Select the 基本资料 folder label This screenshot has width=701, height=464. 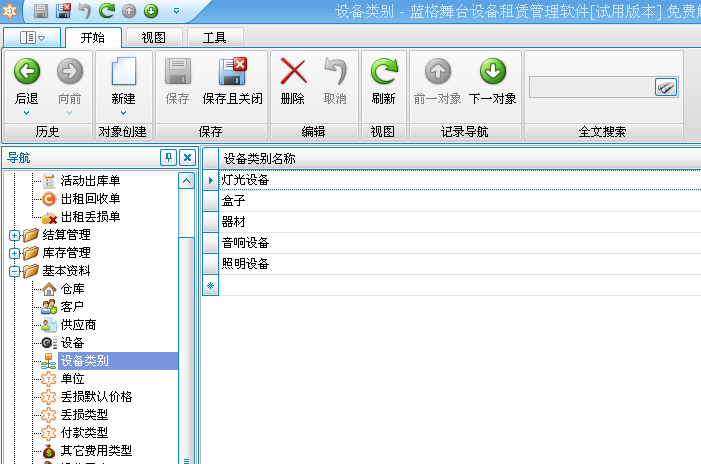coord(66,271)
